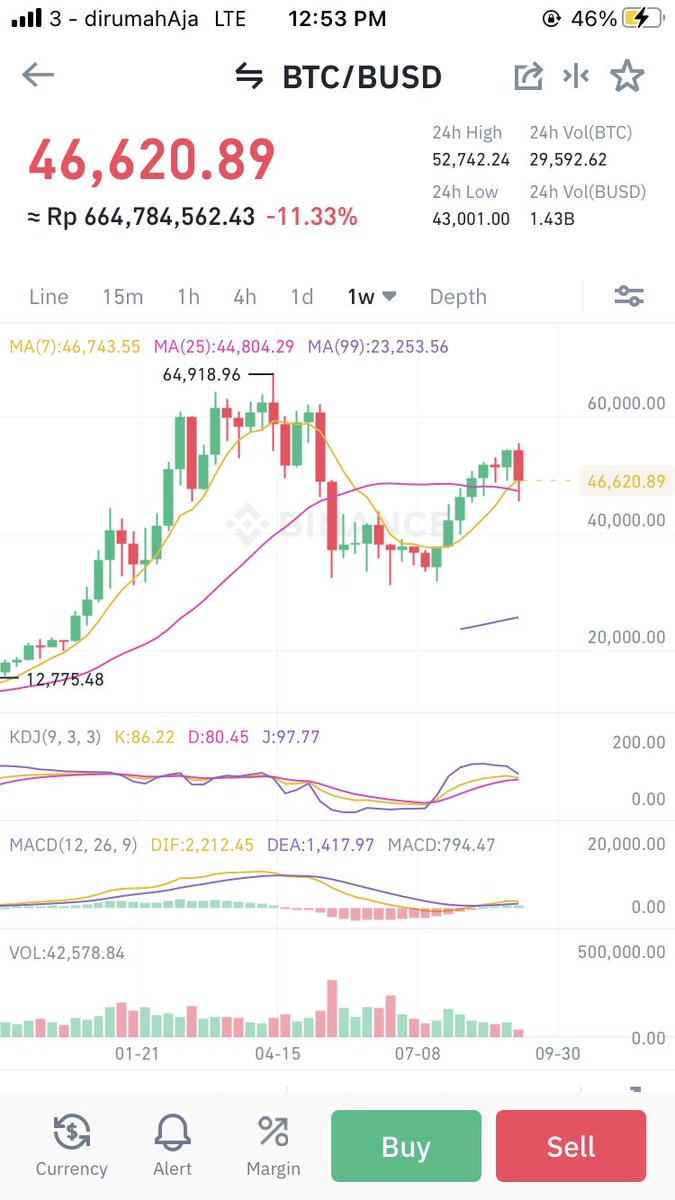Tap the 04-15 date on time axis
This screenshot has height=1200, width=675.
coord(278,1054)
